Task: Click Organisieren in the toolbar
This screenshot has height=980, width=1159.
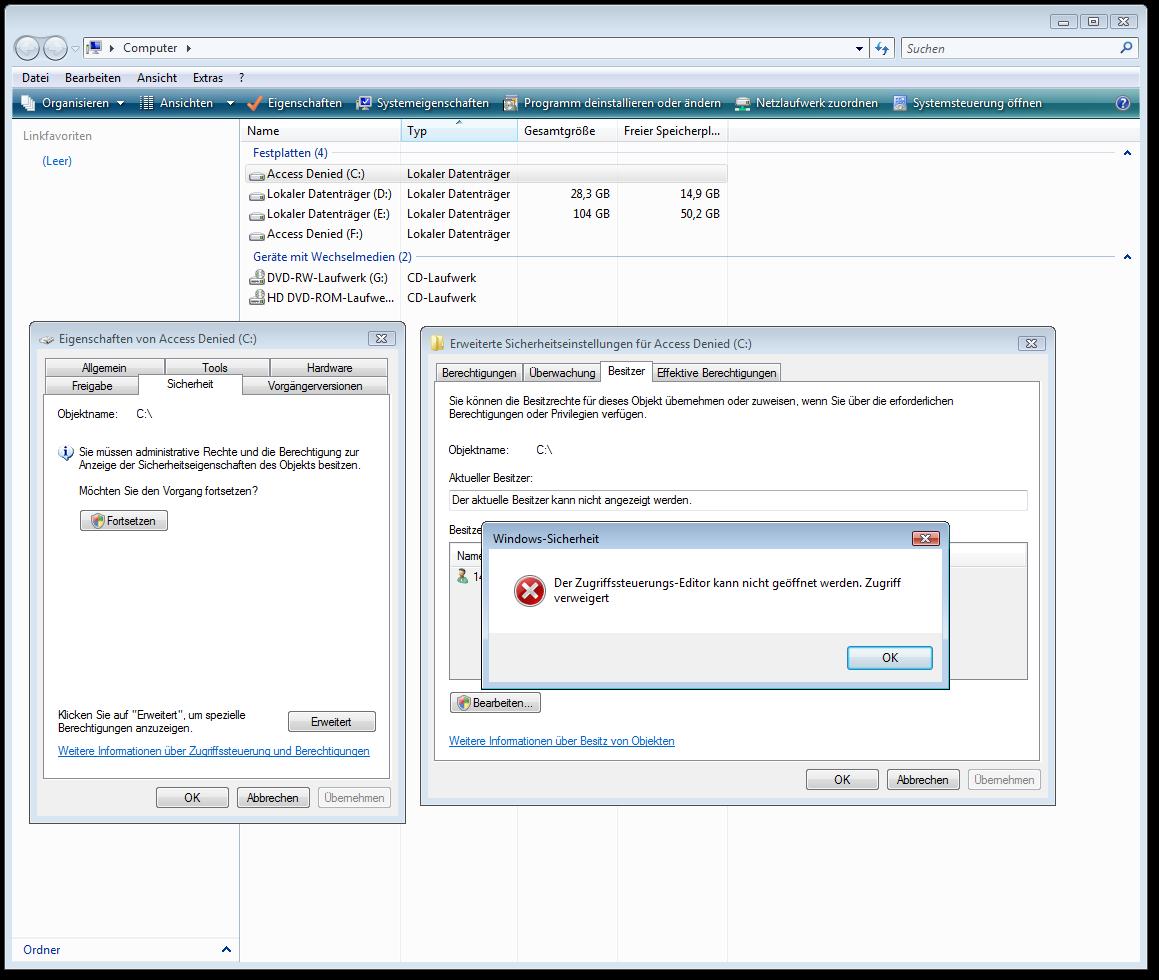Action: [72, 103]
